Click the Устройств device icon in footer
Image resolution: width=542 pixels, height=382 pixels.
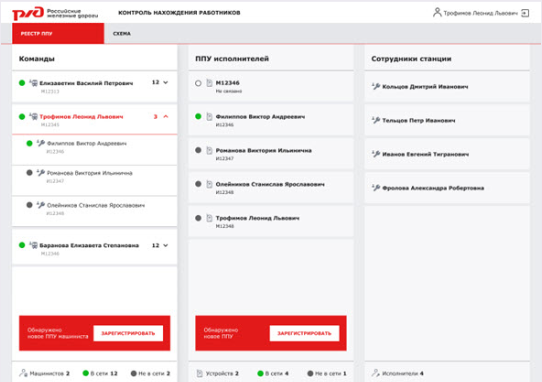point(199,373)
